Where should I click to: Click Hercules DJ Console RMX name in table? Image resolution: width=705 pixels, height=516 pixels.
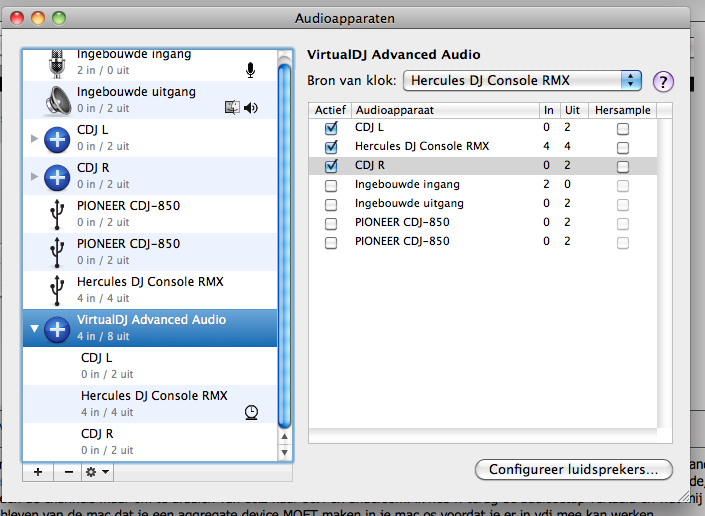coord(422,147)
